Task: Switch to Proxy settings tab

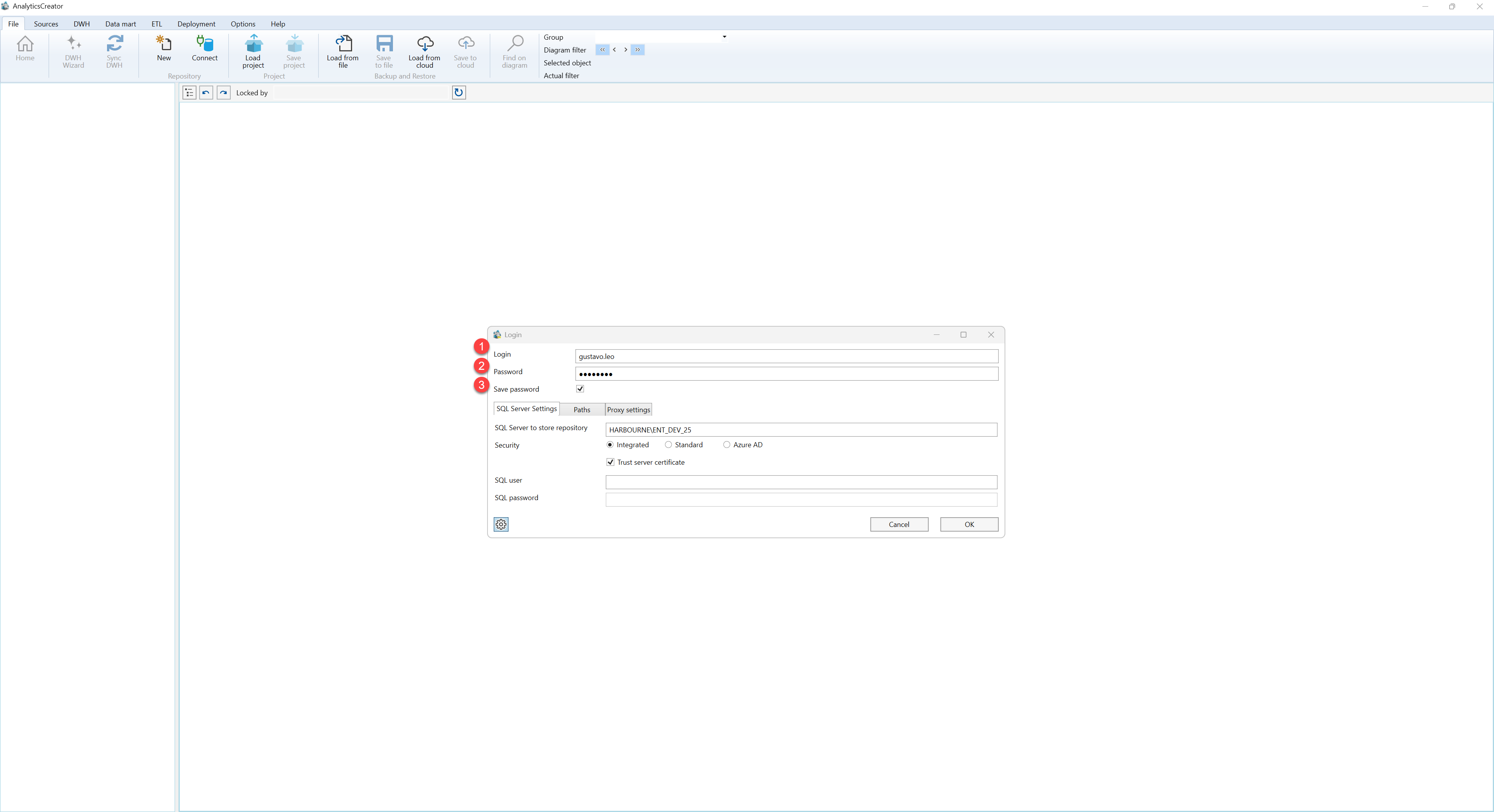Action: pyautogui.click(x=629, y=410)
